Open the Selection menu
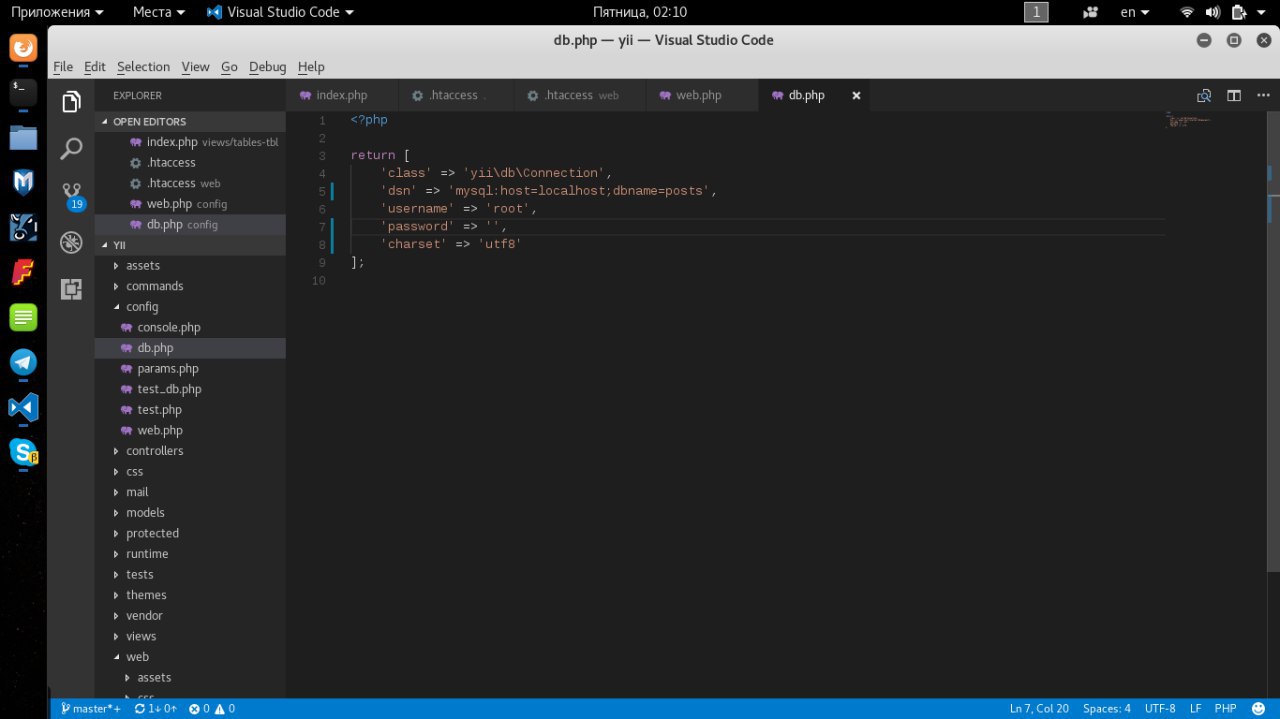The image size is (1280, 719). (x=143, y=67)
